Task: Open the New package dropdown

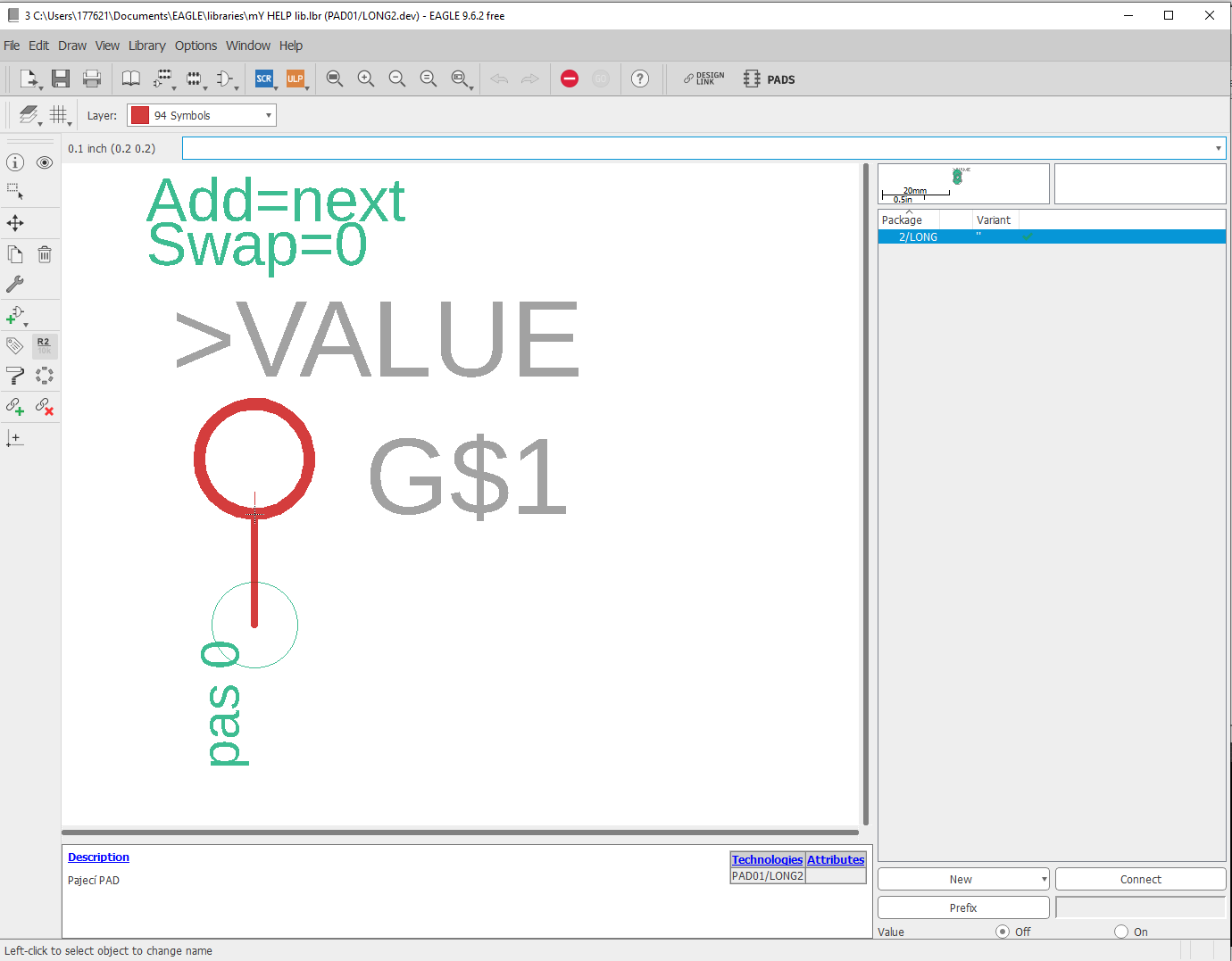Action: tap(962, 879)
